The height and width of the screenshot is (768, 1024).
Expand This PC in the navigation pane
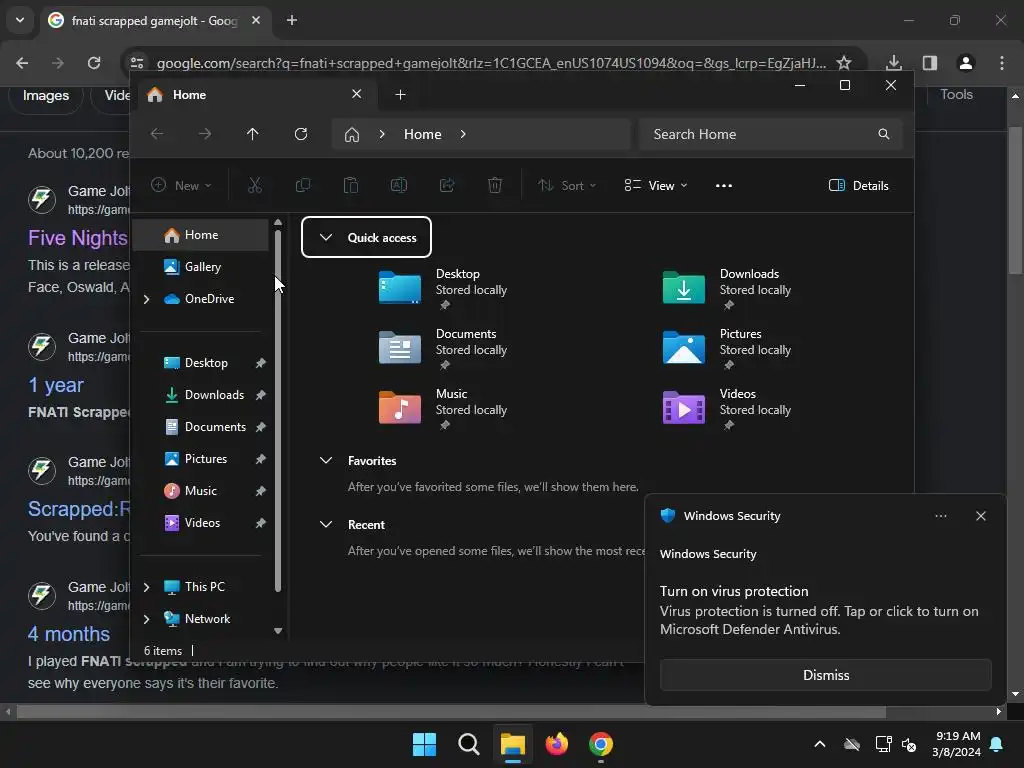click(x=146, y=587)
